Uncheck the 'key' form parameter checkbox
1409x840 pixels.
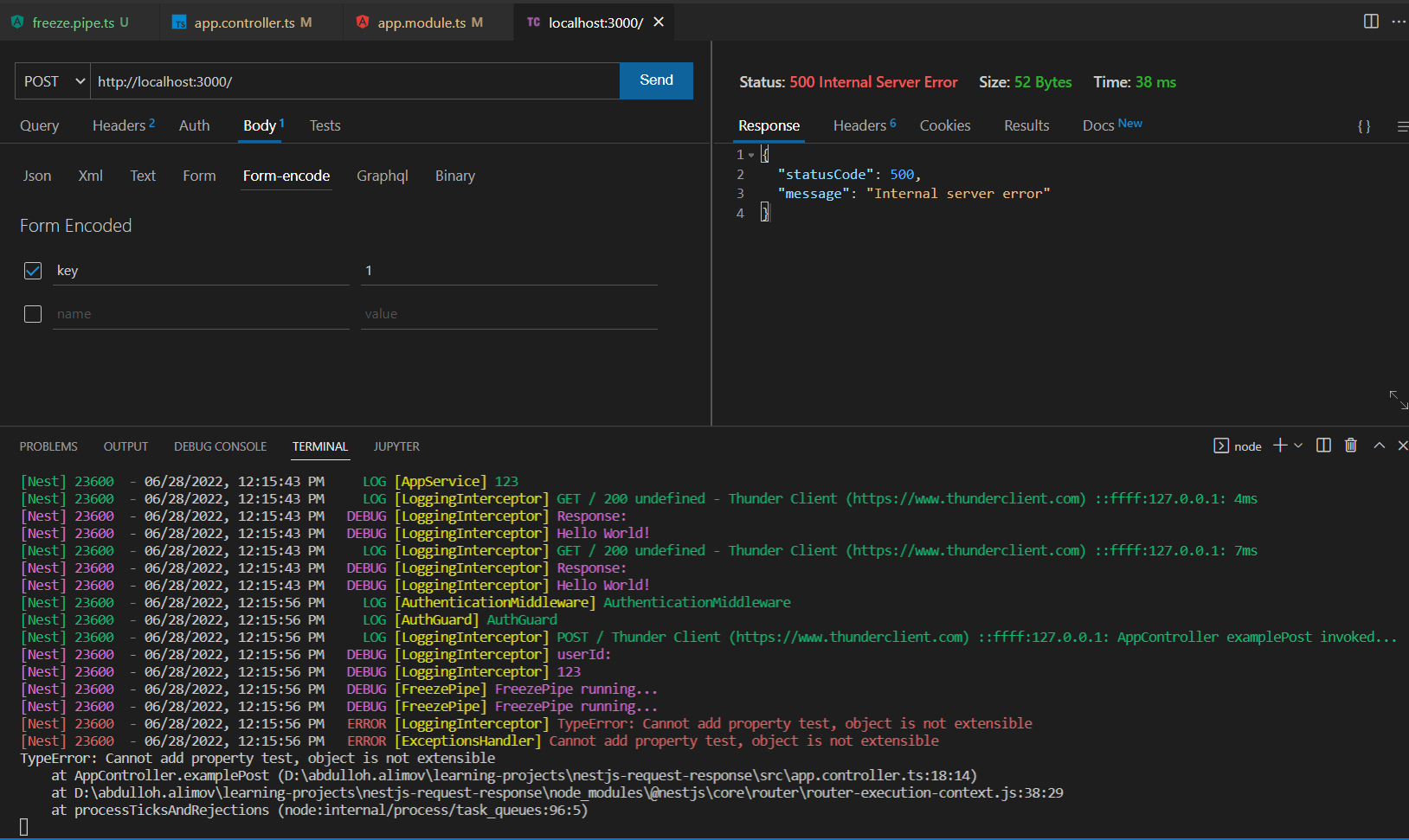33,271
